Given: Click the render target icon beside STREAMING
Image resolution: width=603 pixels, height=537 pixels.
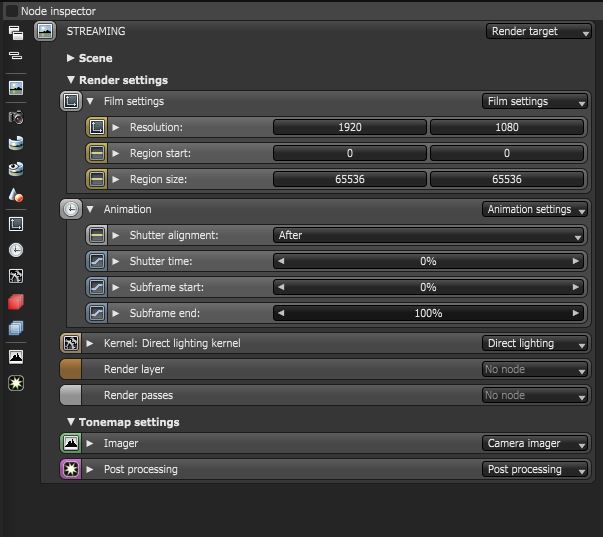Looking at the screenshot, I should pos(45,32).
